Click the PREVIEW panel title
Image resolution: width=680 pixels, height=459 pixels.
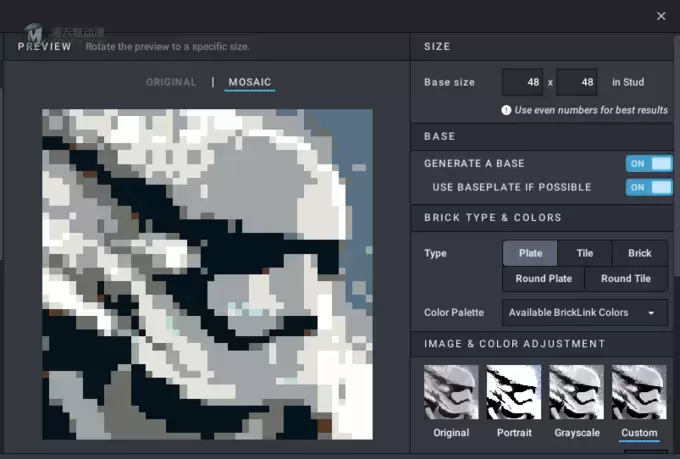point(44,46)
